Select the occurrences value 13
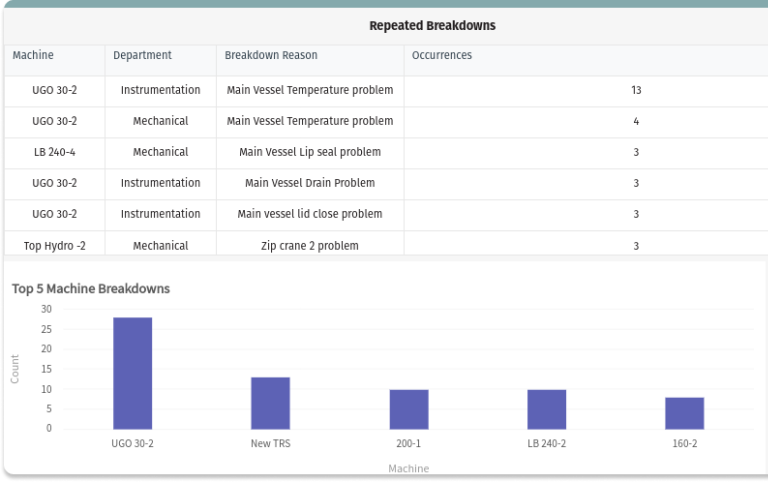This screenshot has height=482, width=768. click(x=636, y=91)
